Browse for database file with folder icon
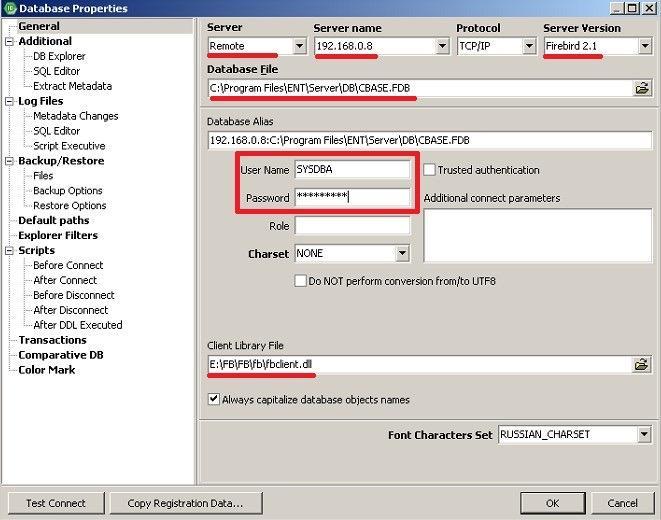The image size is (661, 520). coord(642,88)
